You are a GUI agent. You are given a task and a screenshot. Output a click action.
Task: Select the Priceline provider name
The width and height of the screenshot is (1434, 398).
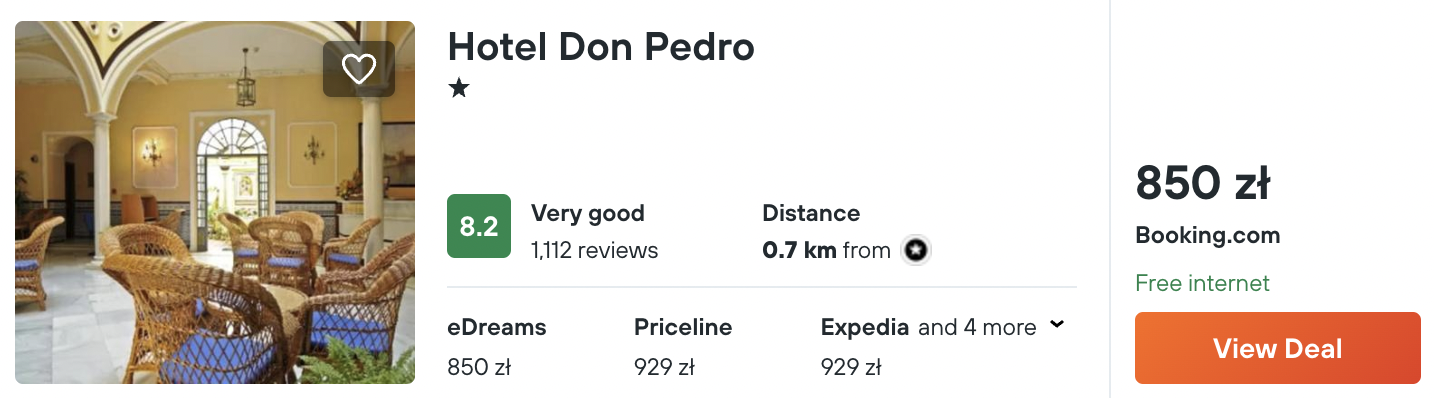(x=683, y=327)
